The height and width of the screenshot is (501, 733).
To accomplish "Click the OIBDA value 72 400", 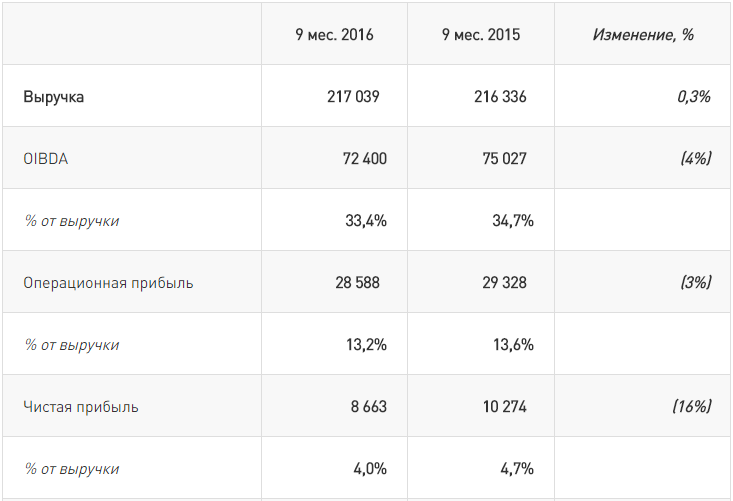I will pos(360,159).
